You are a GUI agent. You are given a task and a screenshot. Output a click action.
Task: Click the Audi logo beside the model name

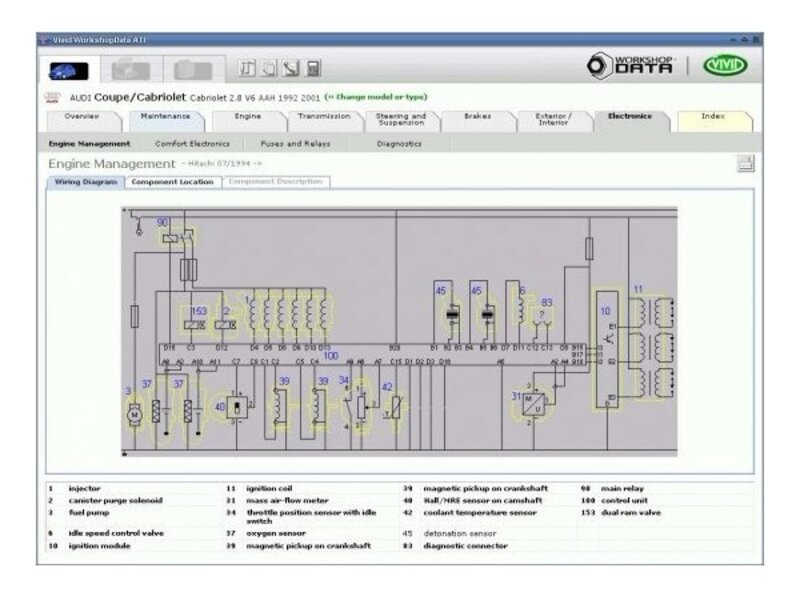[53, 97]
